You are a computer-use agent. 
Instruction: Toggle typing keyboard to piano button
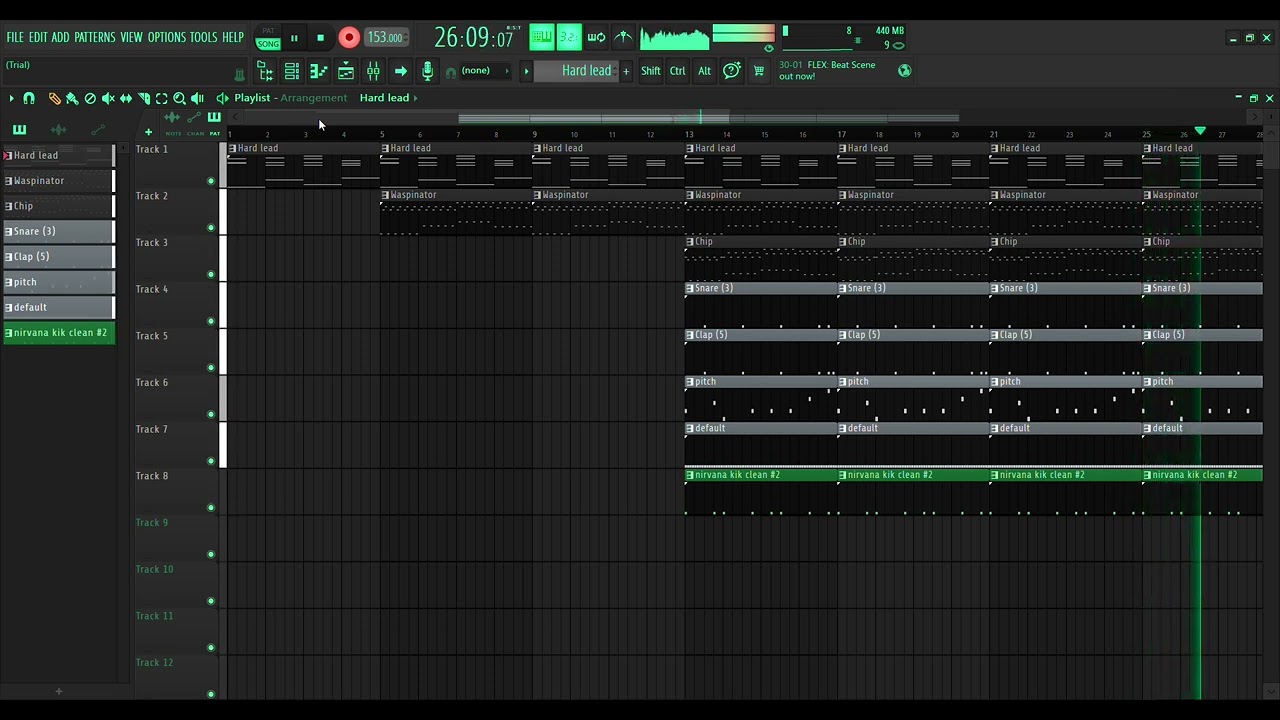[x=541, y=38]
